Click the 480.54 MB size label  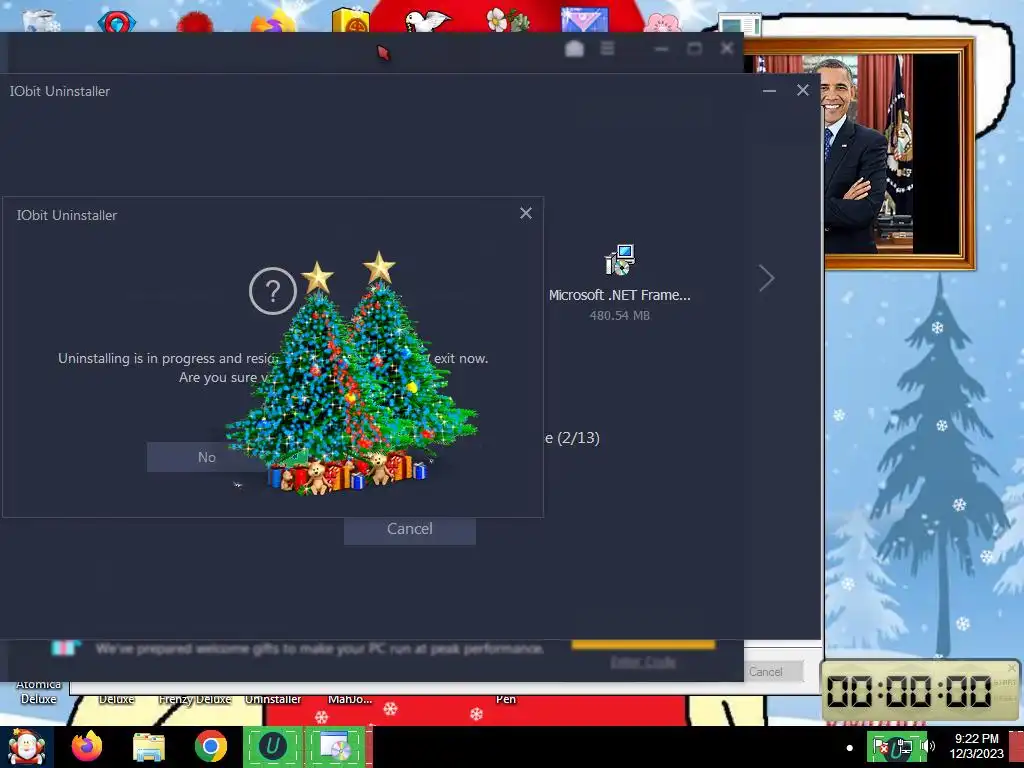[619, 315]
